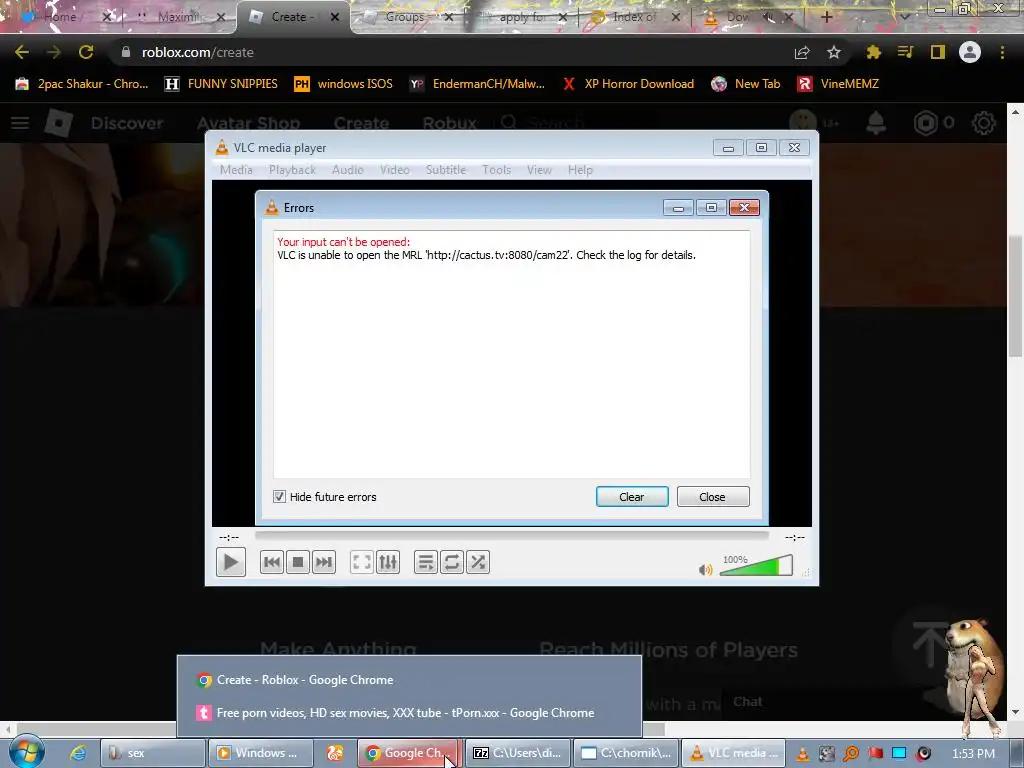Screen dimensions: 1024x768
Task: Open the VLC Video menu
Action: (394, 170)
